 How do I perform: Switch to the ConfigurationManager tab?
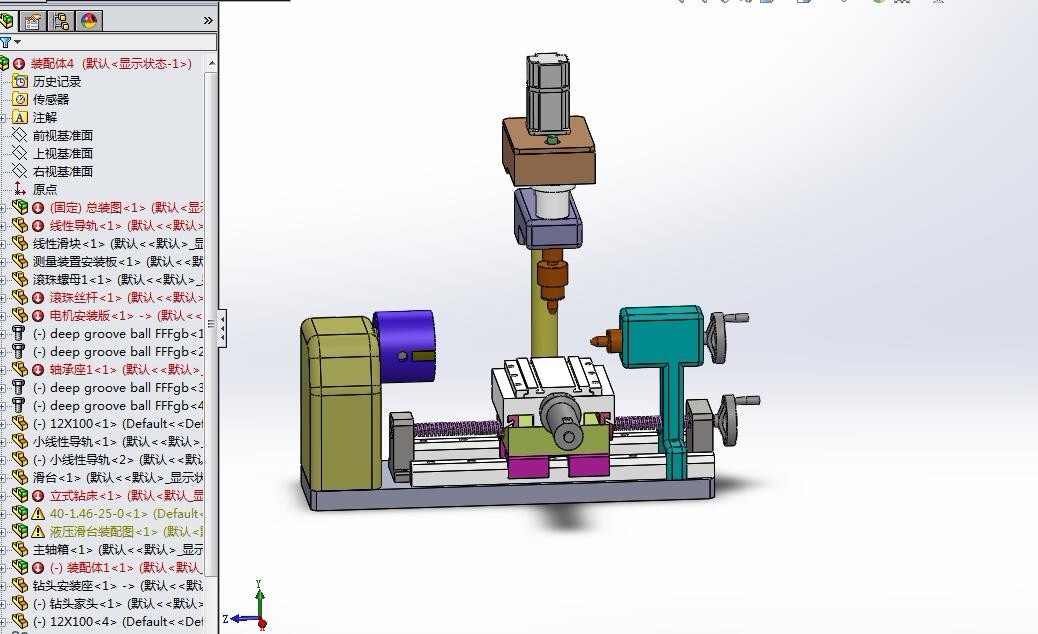(62, 21)
